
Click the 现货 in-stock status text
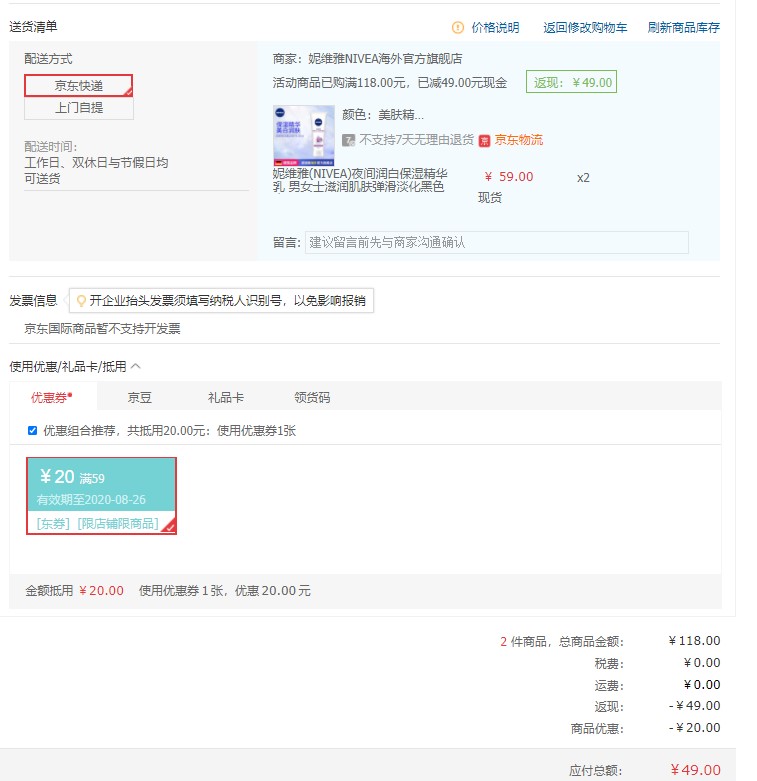tap(490, 198)
